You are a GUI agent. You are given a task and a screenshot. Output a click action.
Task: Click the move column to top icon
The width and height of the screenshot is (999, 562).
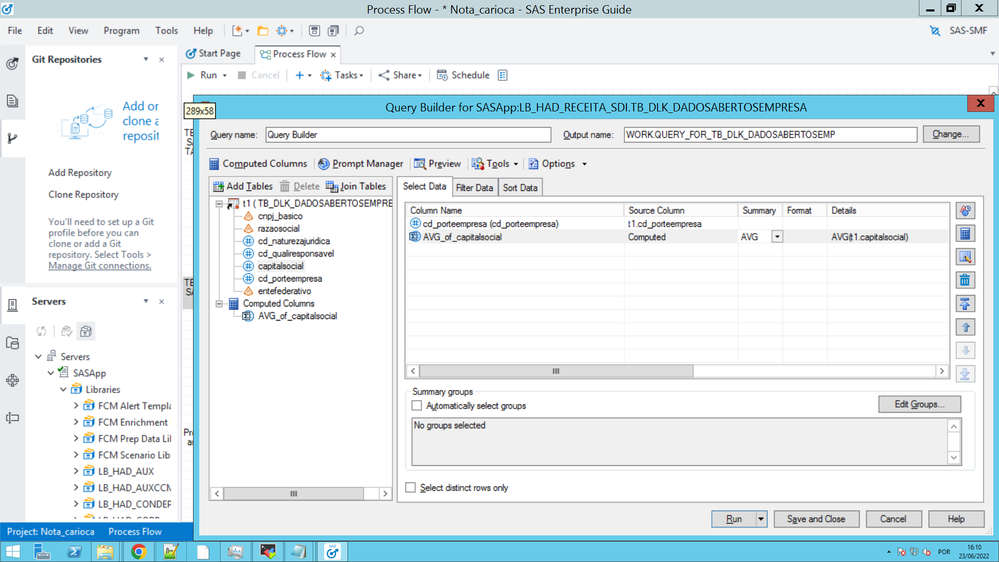point(965,303)
